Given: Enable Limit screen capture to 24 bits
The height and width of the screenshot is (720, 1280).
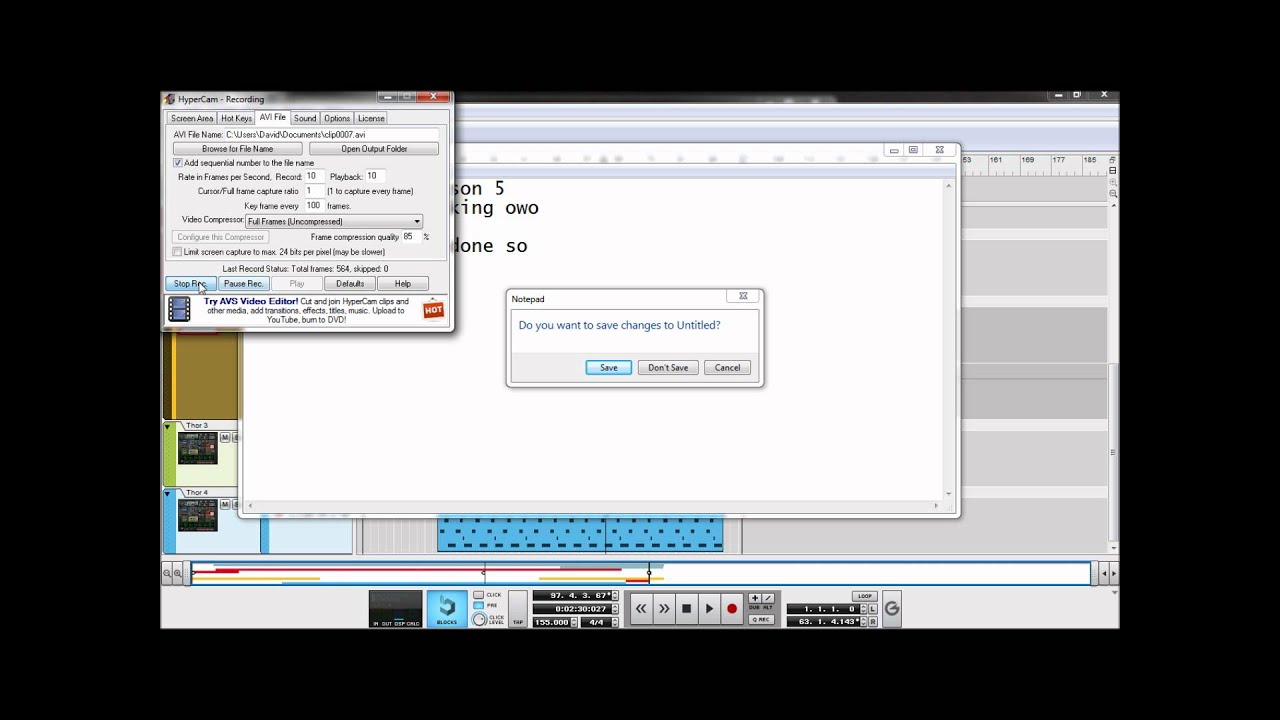Looking at the screenshot, I should tap(178, 252).
